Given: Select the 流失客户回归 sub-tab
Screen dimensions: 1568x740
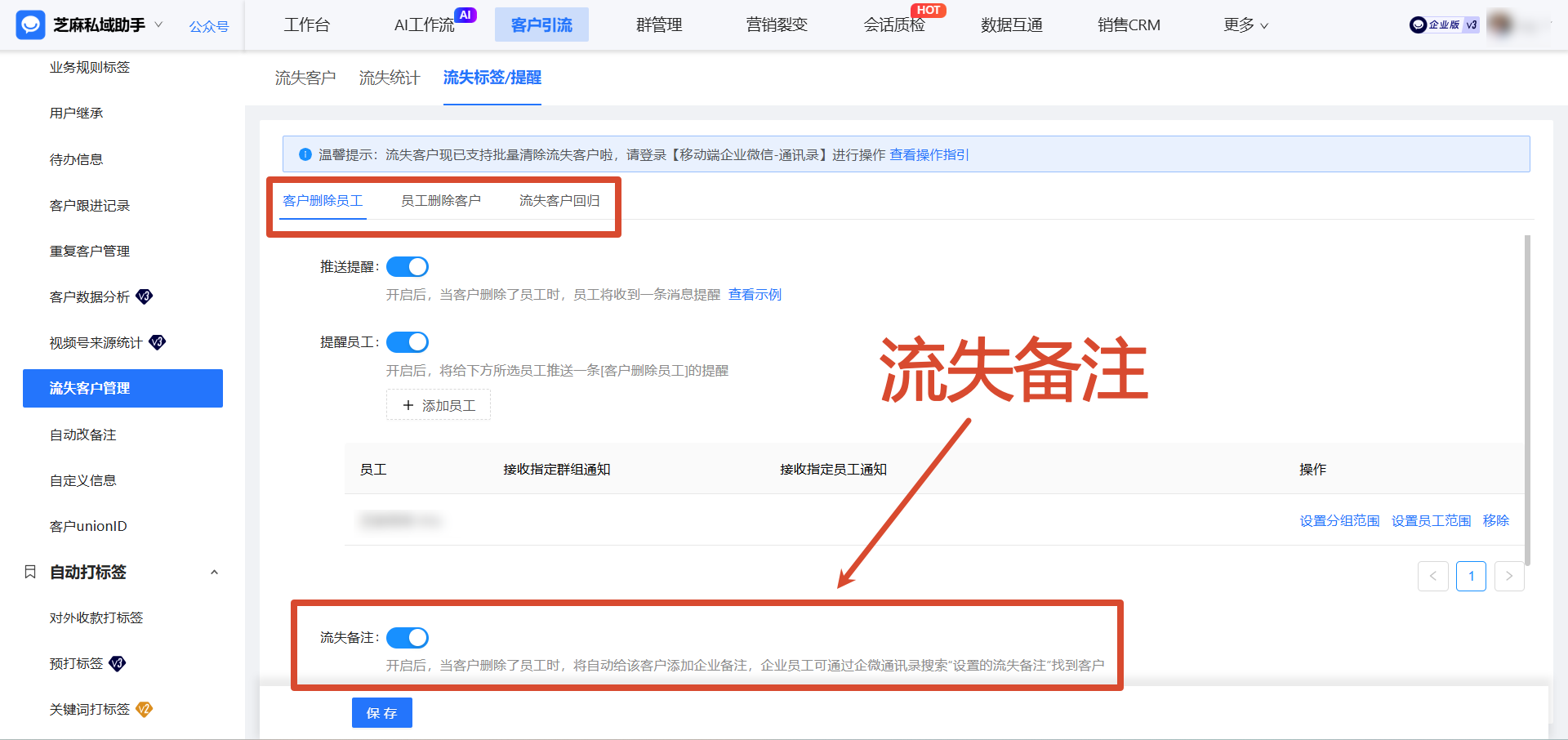Looking at the screenshot, I should pos(559,201).
